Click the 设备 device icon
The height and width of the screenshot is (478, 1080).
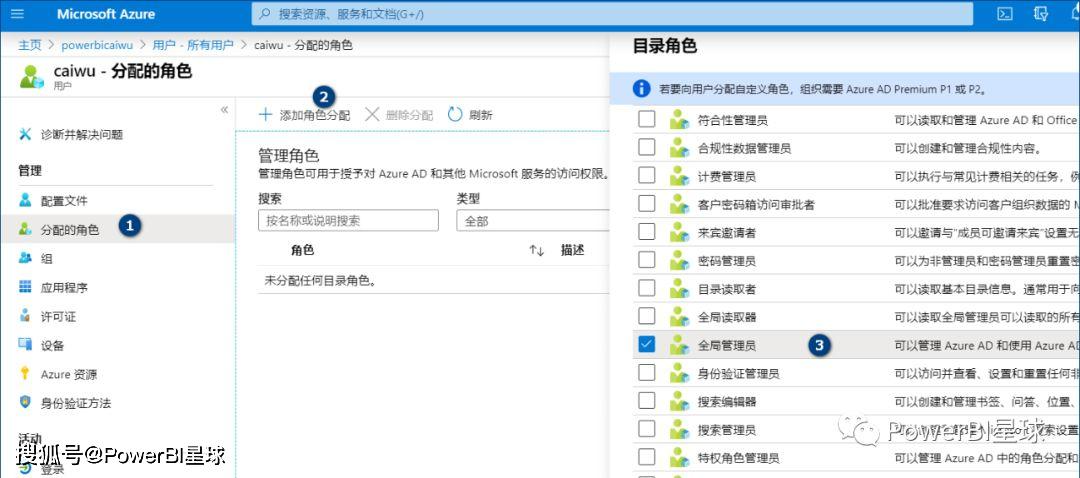coord(25,345)
